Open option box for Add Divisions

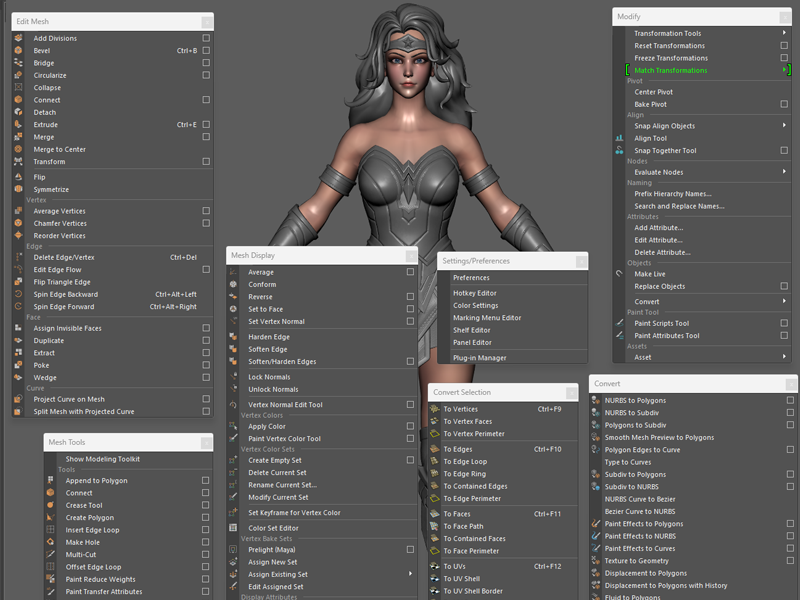(x=206, y=39)
